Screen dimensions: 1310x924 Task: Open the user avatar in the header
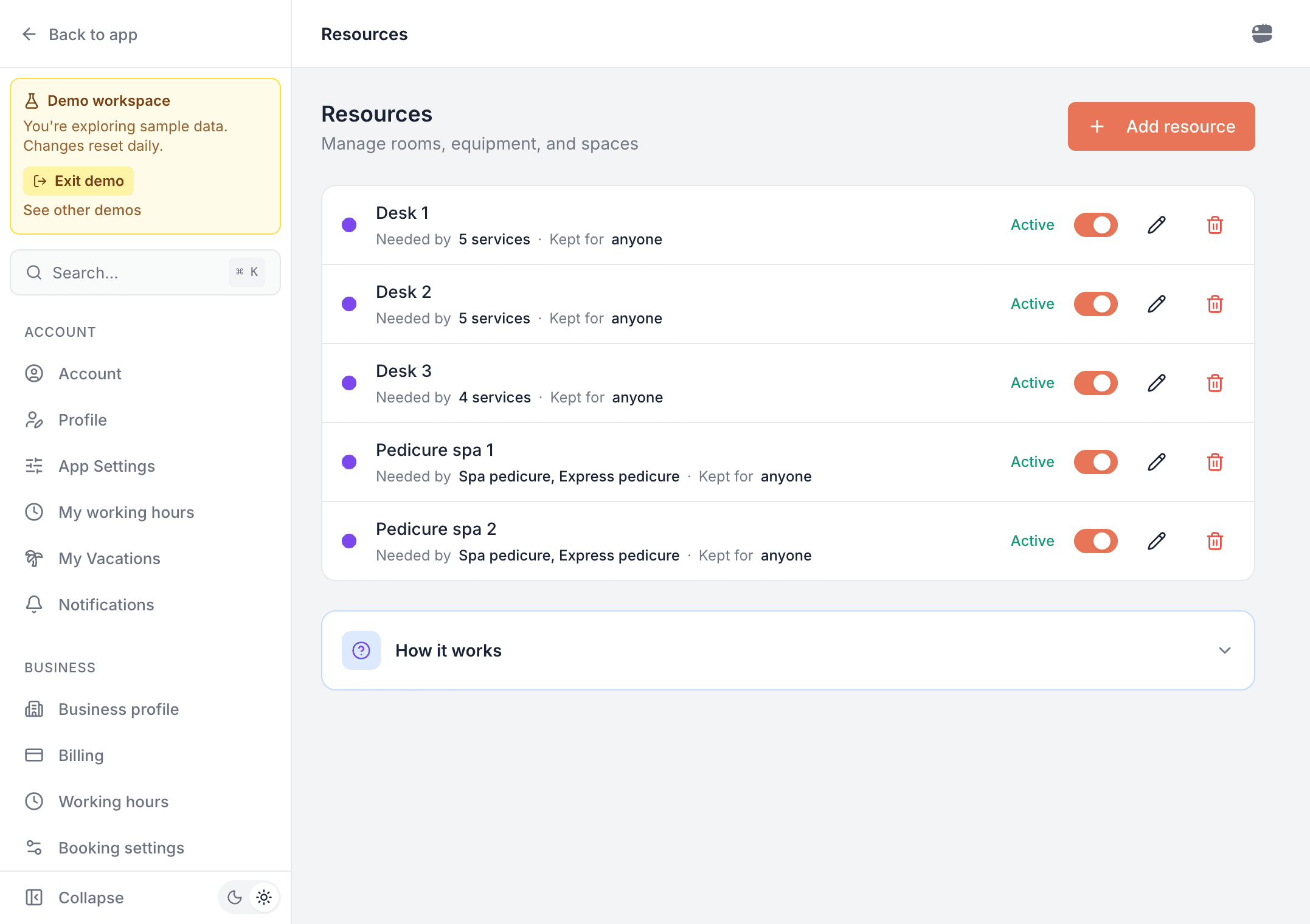(x=1262, y=33)
